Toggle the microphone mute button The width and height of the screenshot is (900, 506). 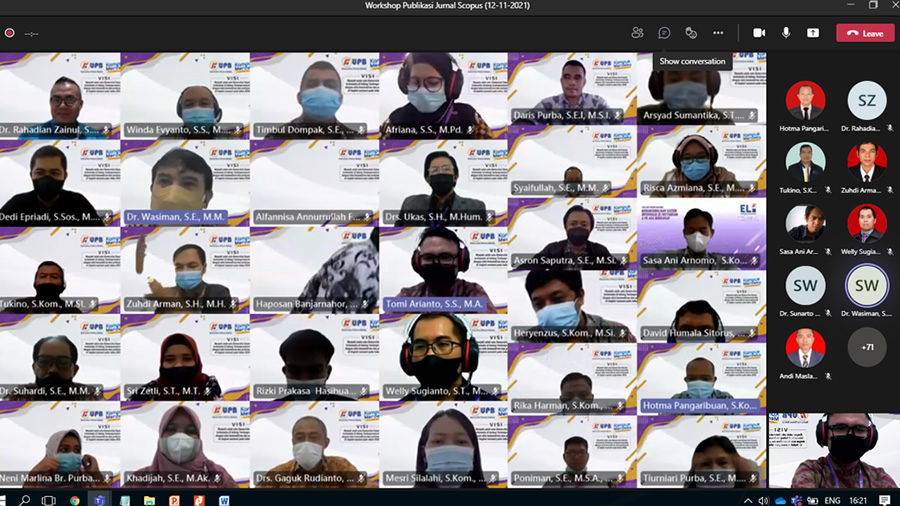[786, 33]
